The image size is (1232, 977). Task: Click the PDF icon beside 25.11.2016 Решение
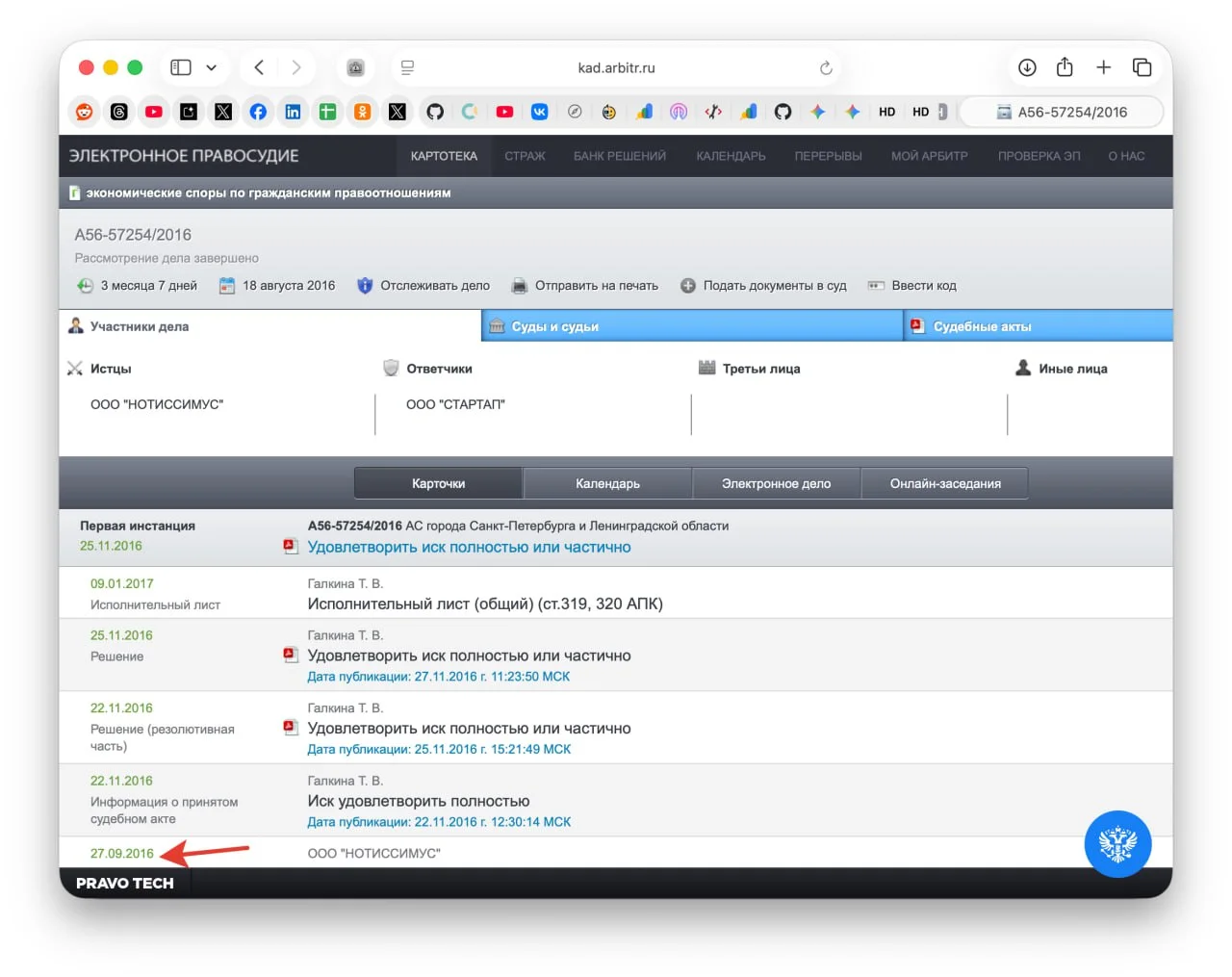coord(290,655)
